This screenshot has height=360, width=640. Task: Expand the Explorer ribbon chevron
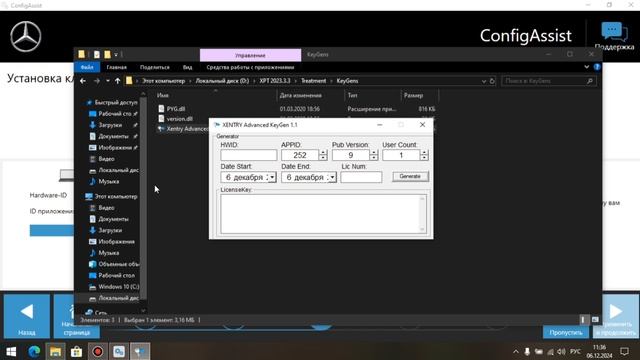(x=587, y=67)
